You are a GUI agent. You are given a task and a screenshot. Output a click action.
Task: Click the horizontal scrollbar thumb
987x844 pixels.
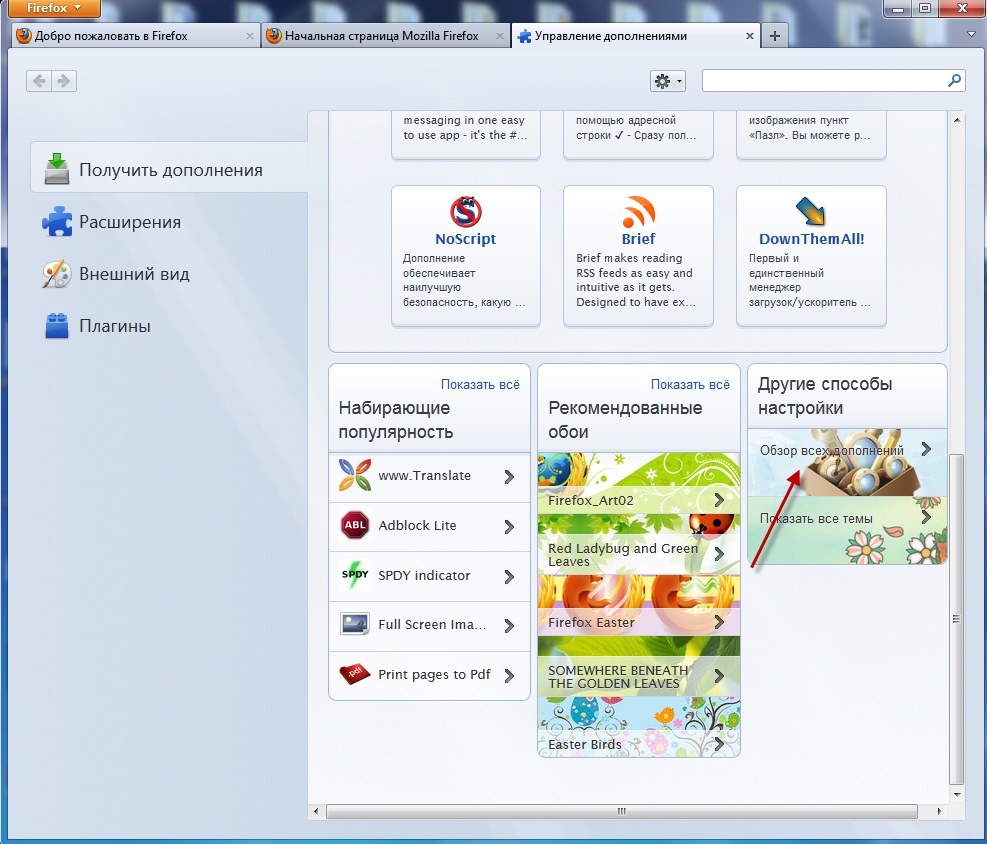coord(621,811)
